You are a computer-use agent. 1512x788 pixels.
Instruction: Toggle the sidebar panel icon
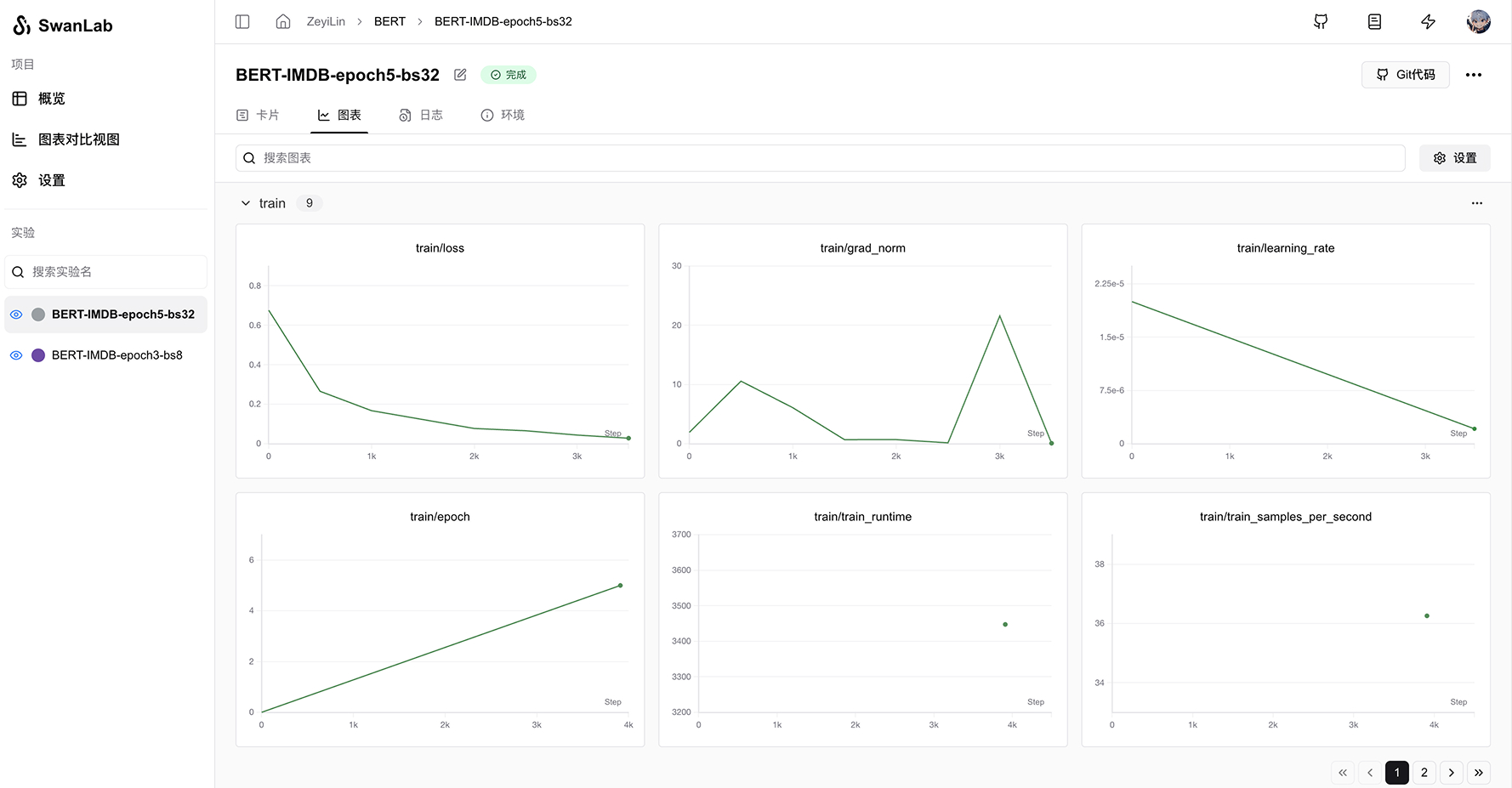point(242,21)
